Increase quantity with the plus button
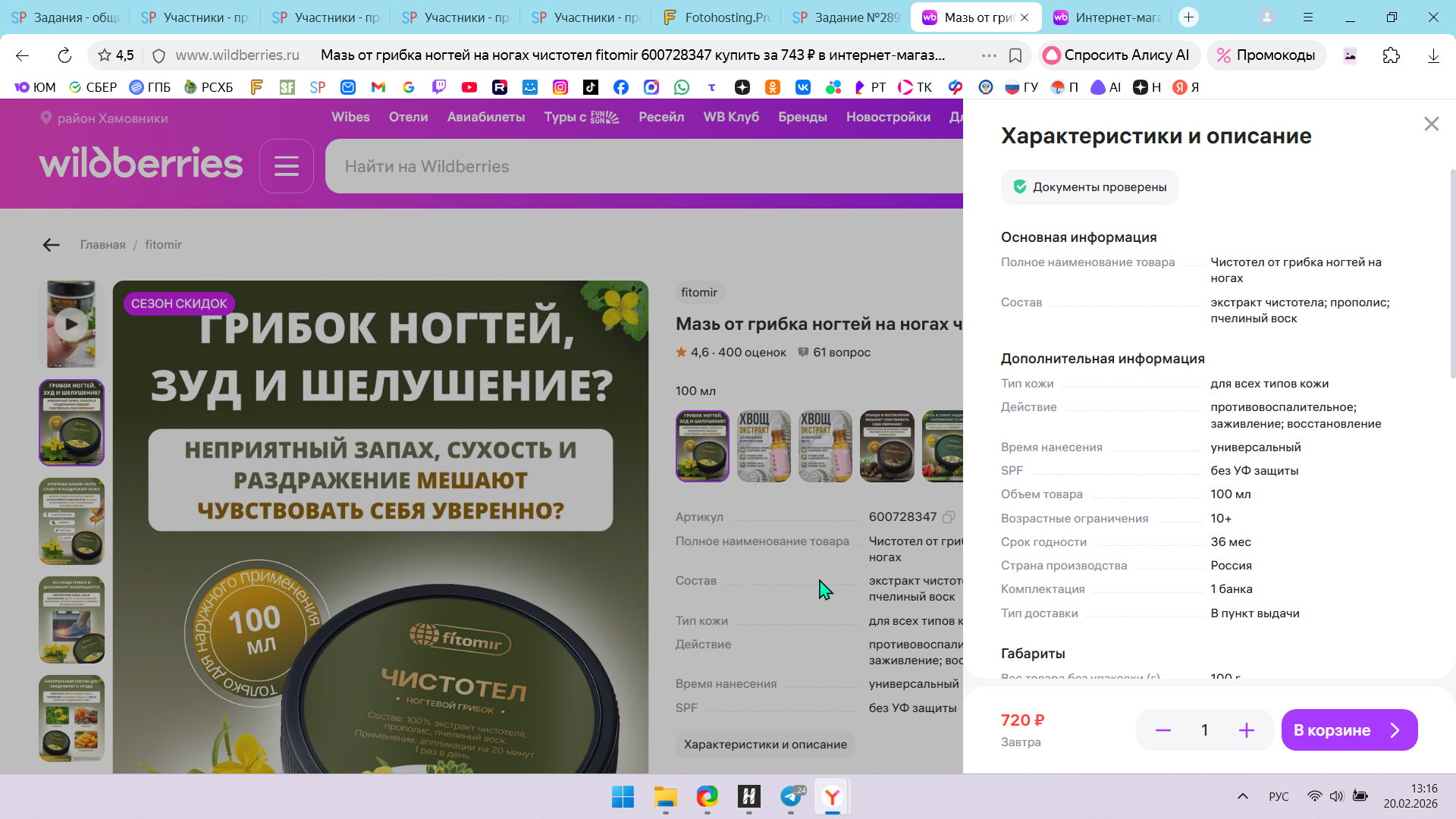Image resolution: width=1456 pixels, height=819 pixels. point(1246,730)
